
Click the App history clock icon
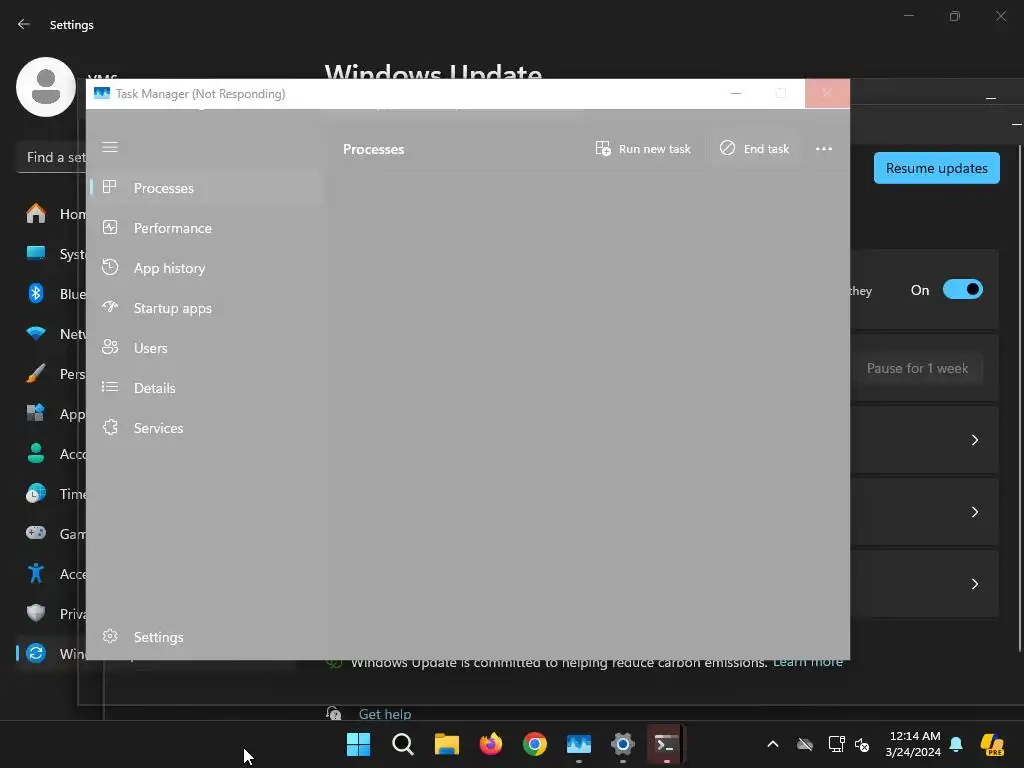[x=110, y=267]
